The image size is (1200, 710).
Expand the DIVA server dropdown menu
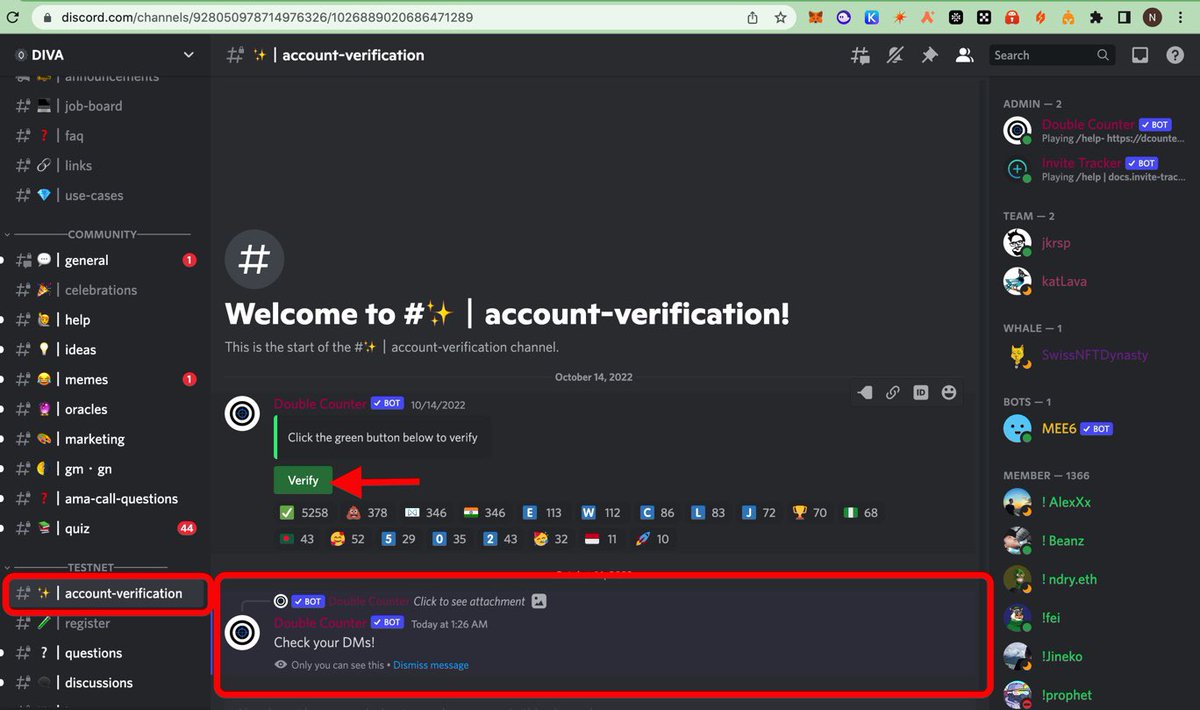pyautogui.click(x=189, y=55)
